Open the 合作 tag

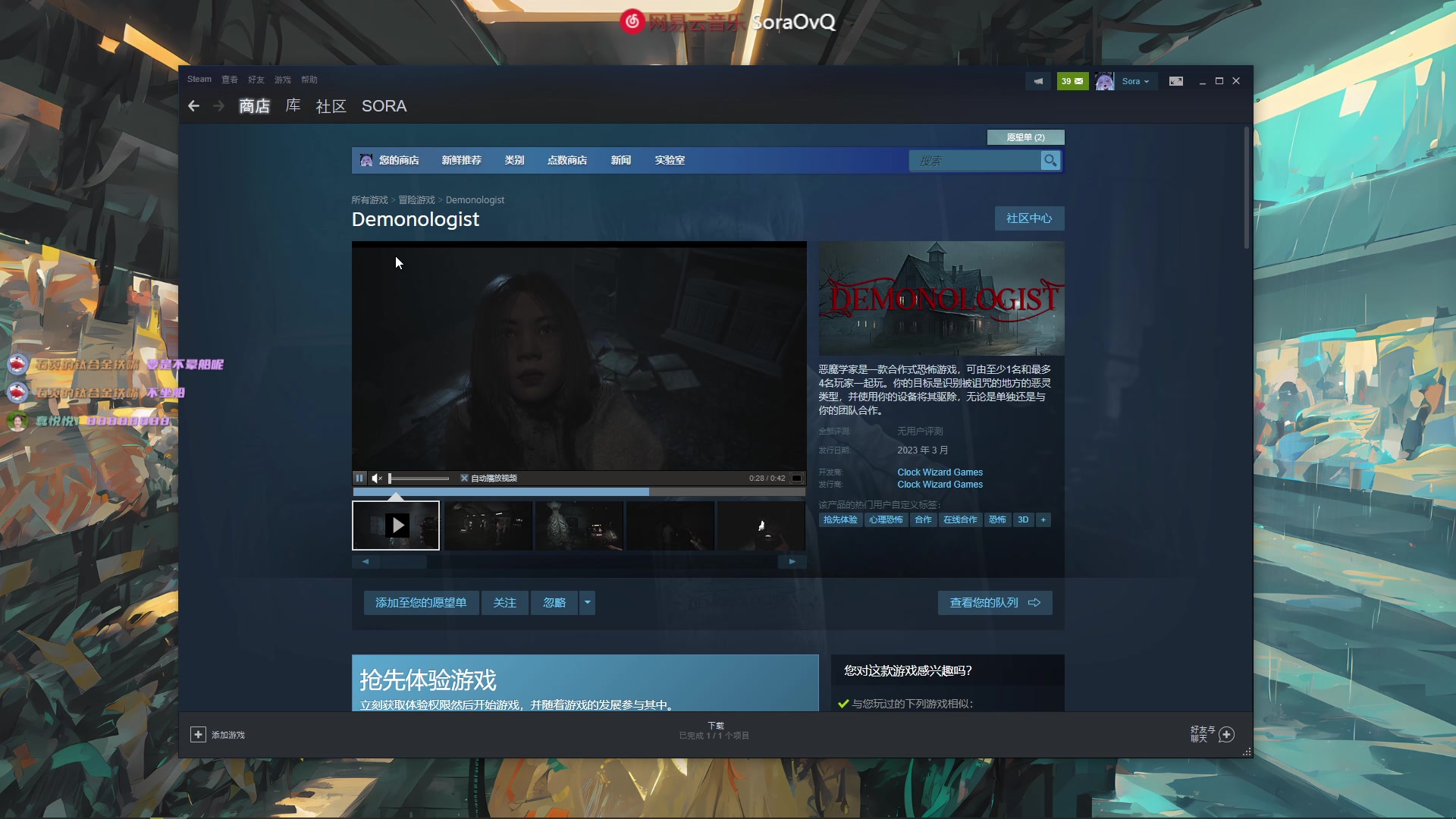(923, 519)
